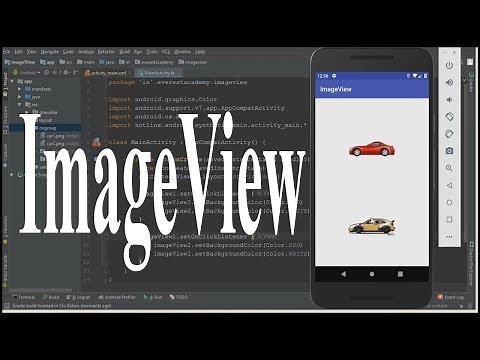Open the Build Variants side tab
The image size is (480, 360).
point(5,271)
